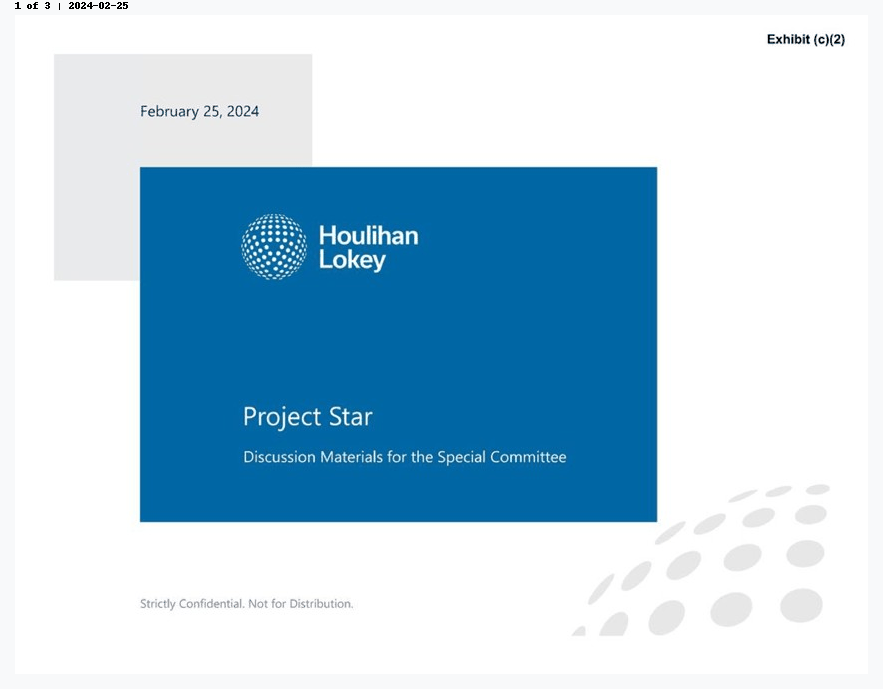The height and width of the screenshot is (689, 883).
Task: Click the 'Project Star' title
Action: (x=307, y=417)
